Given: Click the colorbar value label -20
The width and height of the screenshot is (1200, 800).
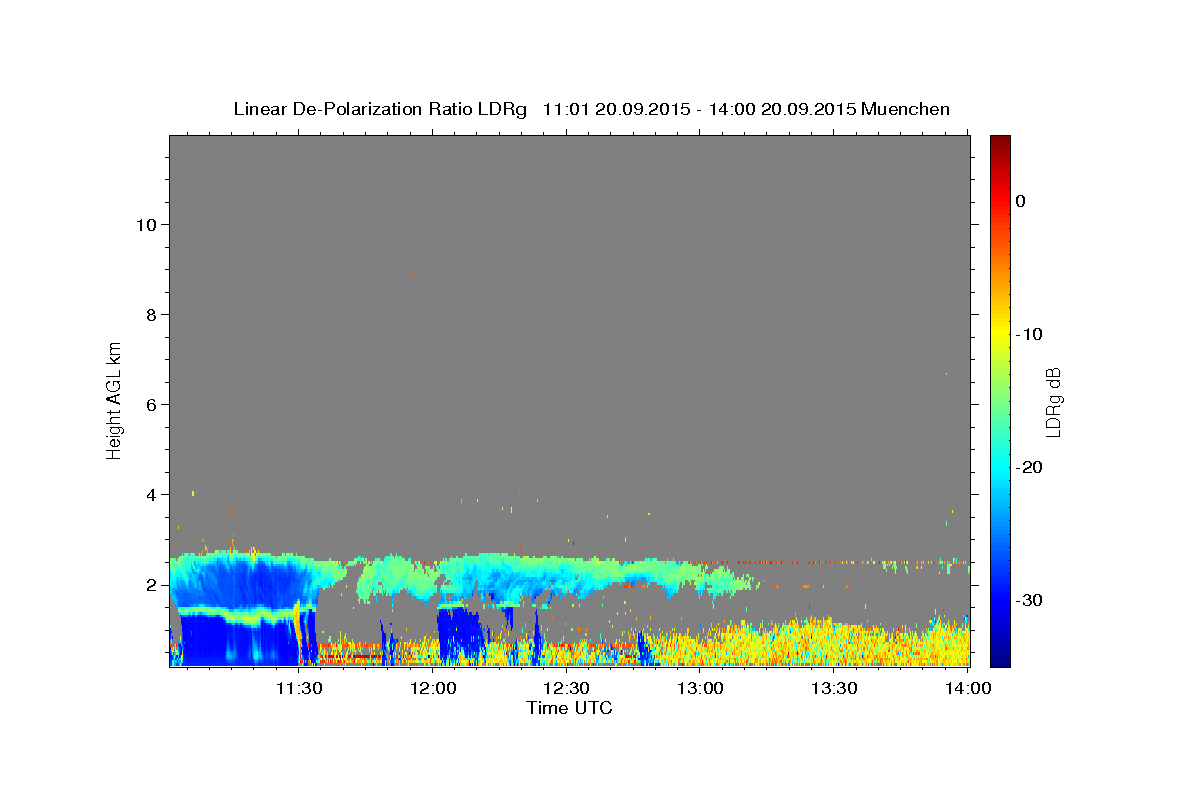Looking at the screenshot, I should (x=1029, y=467).
